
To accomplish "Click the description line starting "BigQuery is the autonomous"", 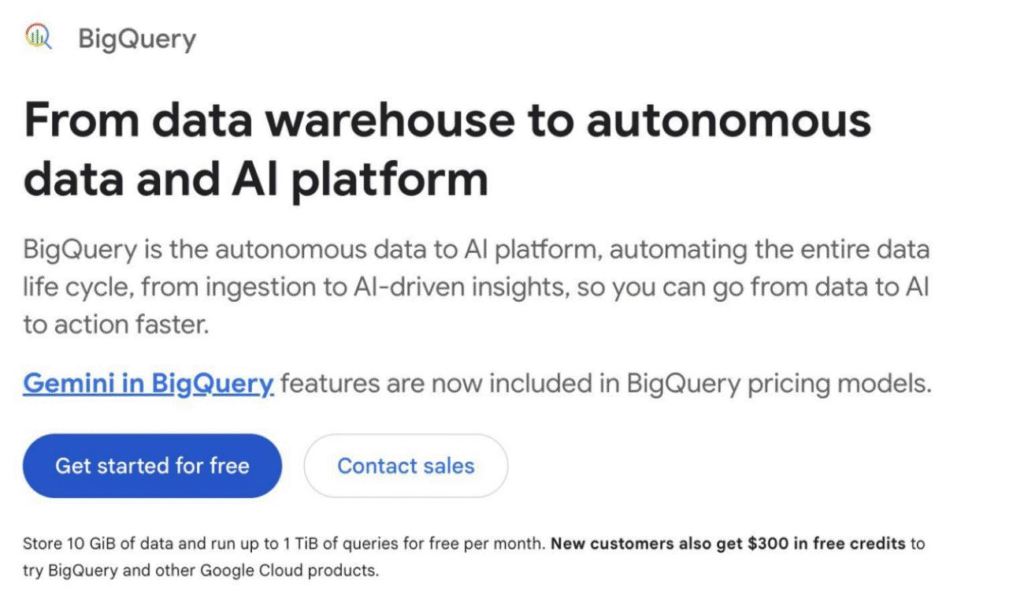I will pos(476,249).
